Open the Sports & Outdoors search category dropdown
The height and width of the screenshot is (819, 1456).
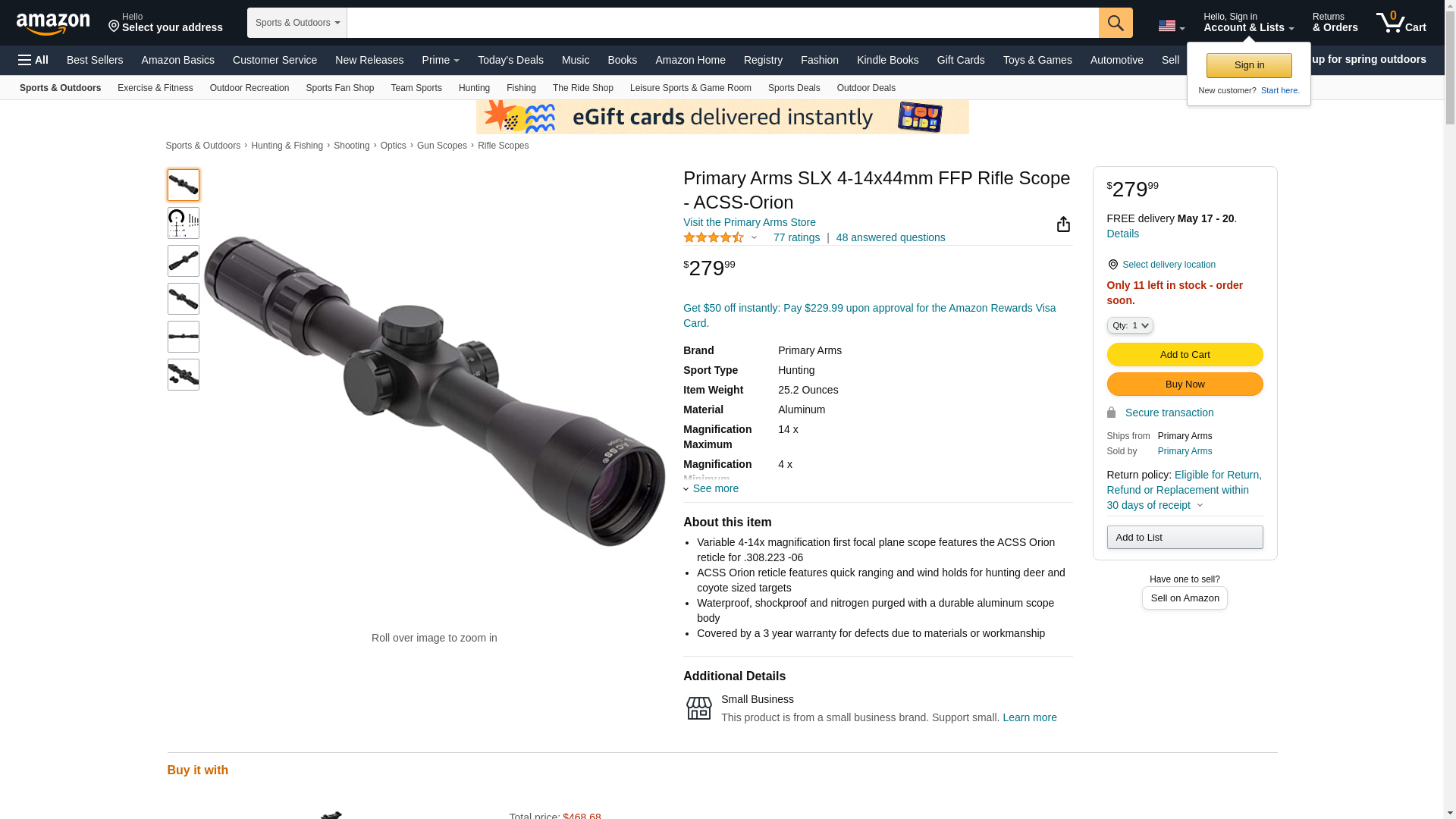click(x=297, y=23)
